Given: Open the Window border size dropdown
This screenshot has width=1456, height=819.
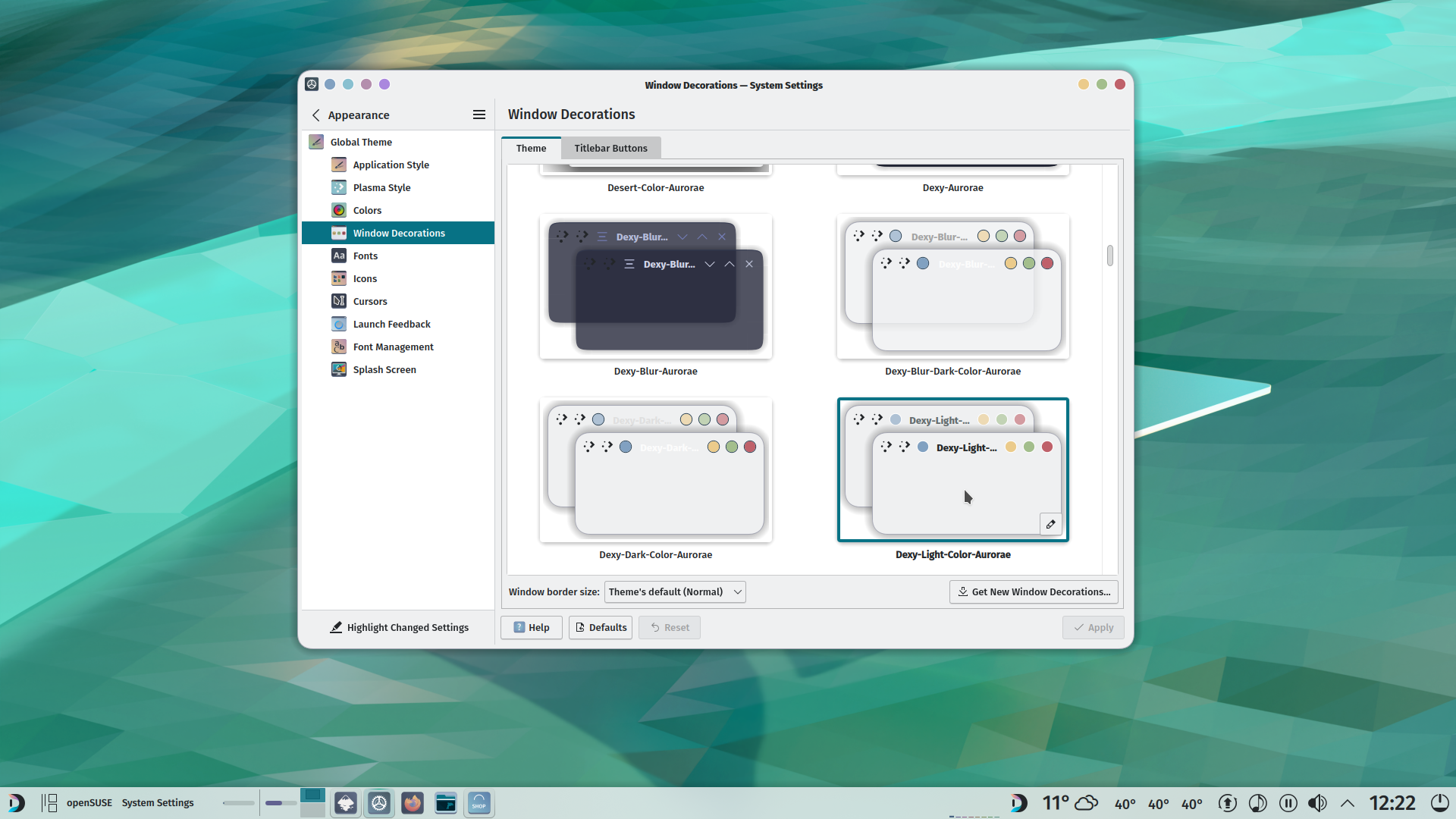Looking at the screenshot, I should point(675,591).
